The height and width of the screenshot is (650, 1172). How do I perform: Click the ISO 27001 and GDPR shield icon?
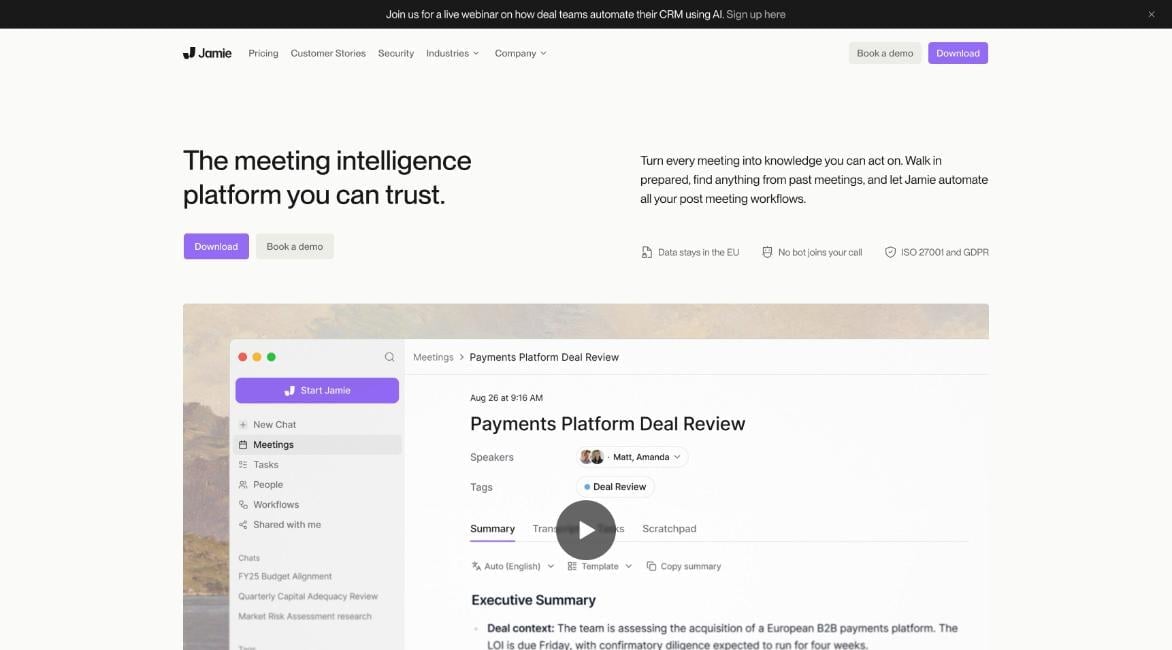point(890,253)
